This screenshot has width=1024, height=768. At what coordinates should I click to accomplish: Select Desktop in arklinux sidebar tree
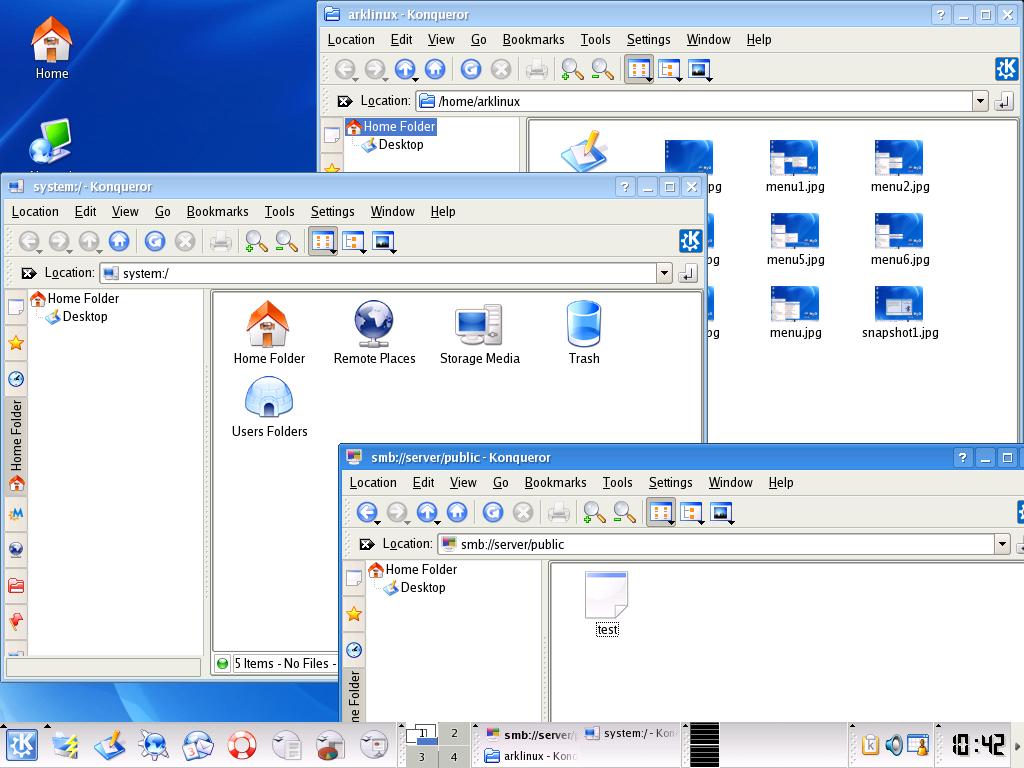400,145
